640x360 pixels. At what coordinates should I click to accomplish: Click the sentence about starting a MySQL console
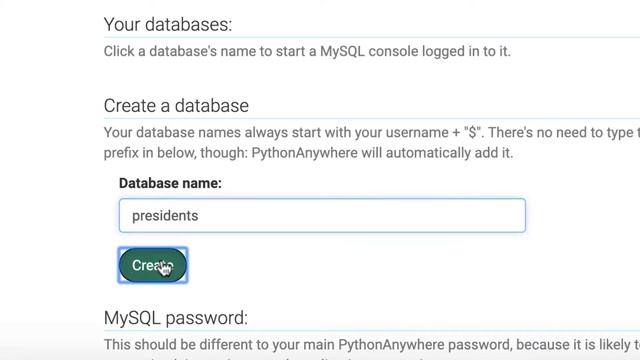click(x=307, y=51)
